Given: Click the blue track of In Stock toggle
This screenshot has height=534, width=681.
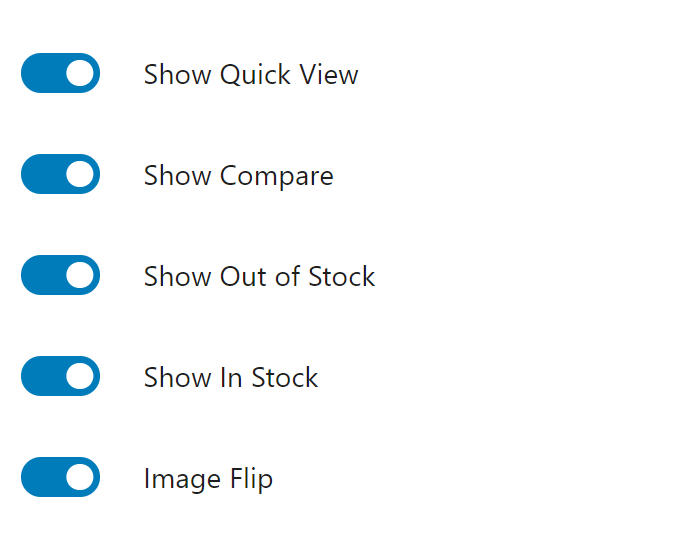Looking at the screenshot, I should tap(40, 377).
